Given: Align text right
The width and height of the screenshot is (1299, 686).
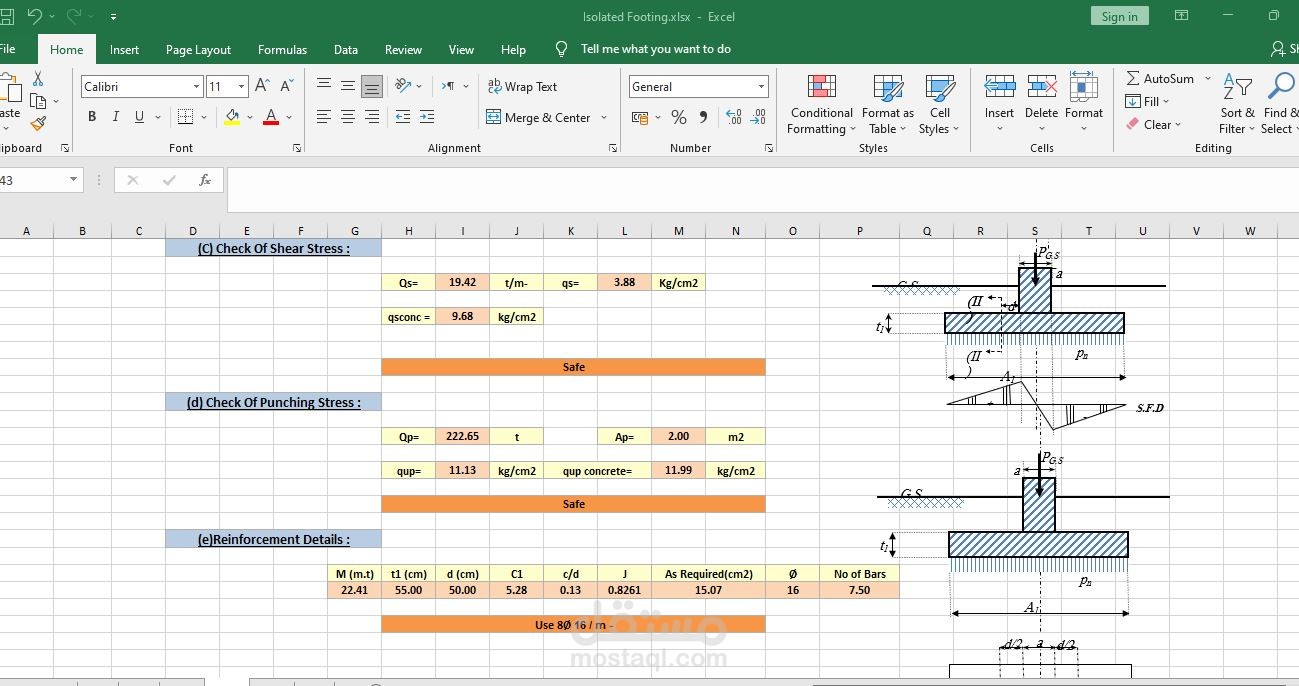Looking at the screenshot, I should click(372, 117).
